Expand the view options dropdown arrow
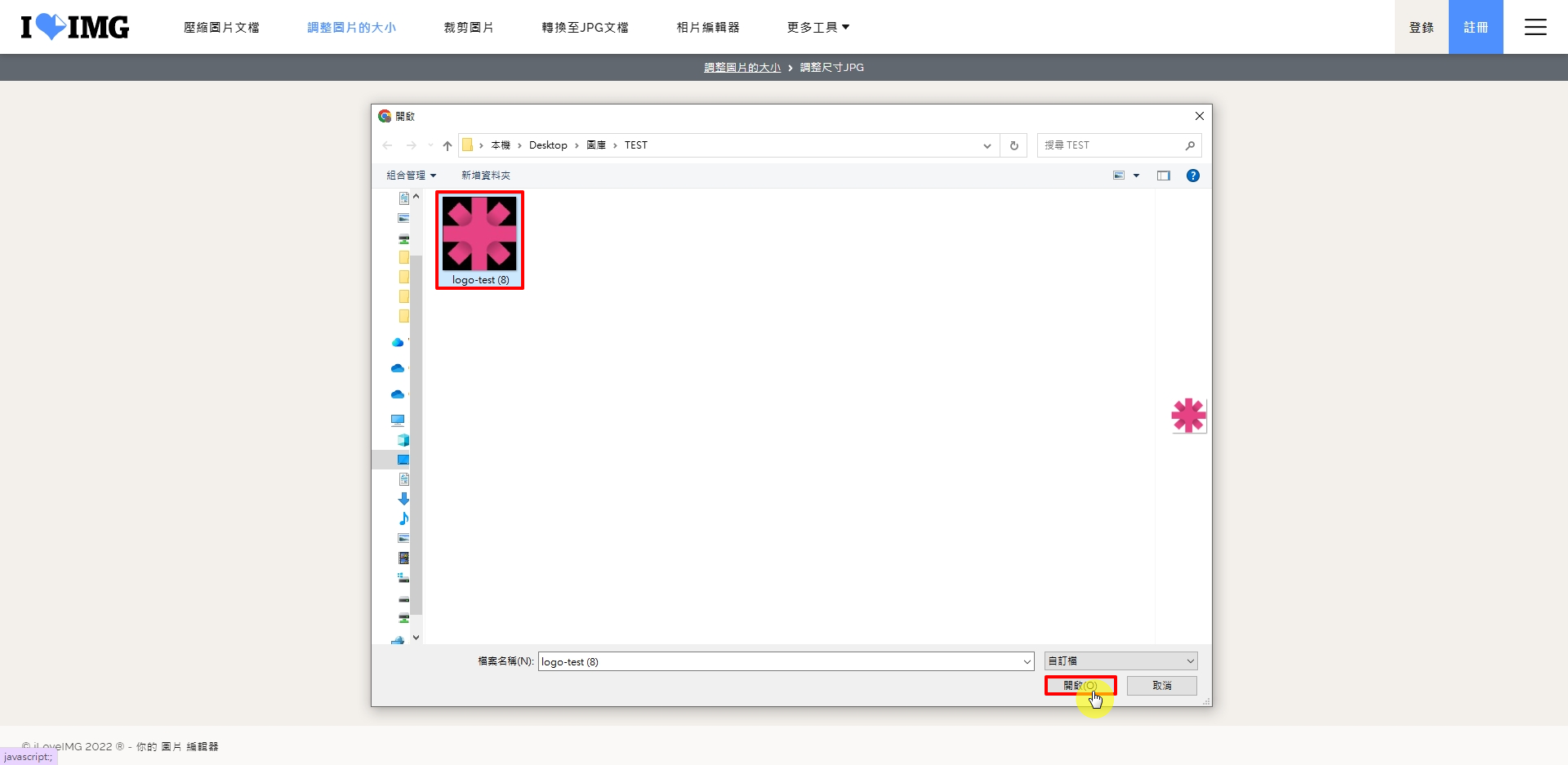Image resolution: width=1568 pixels, height=765 pixels. pyautogui.click(x=1136, y=176)
